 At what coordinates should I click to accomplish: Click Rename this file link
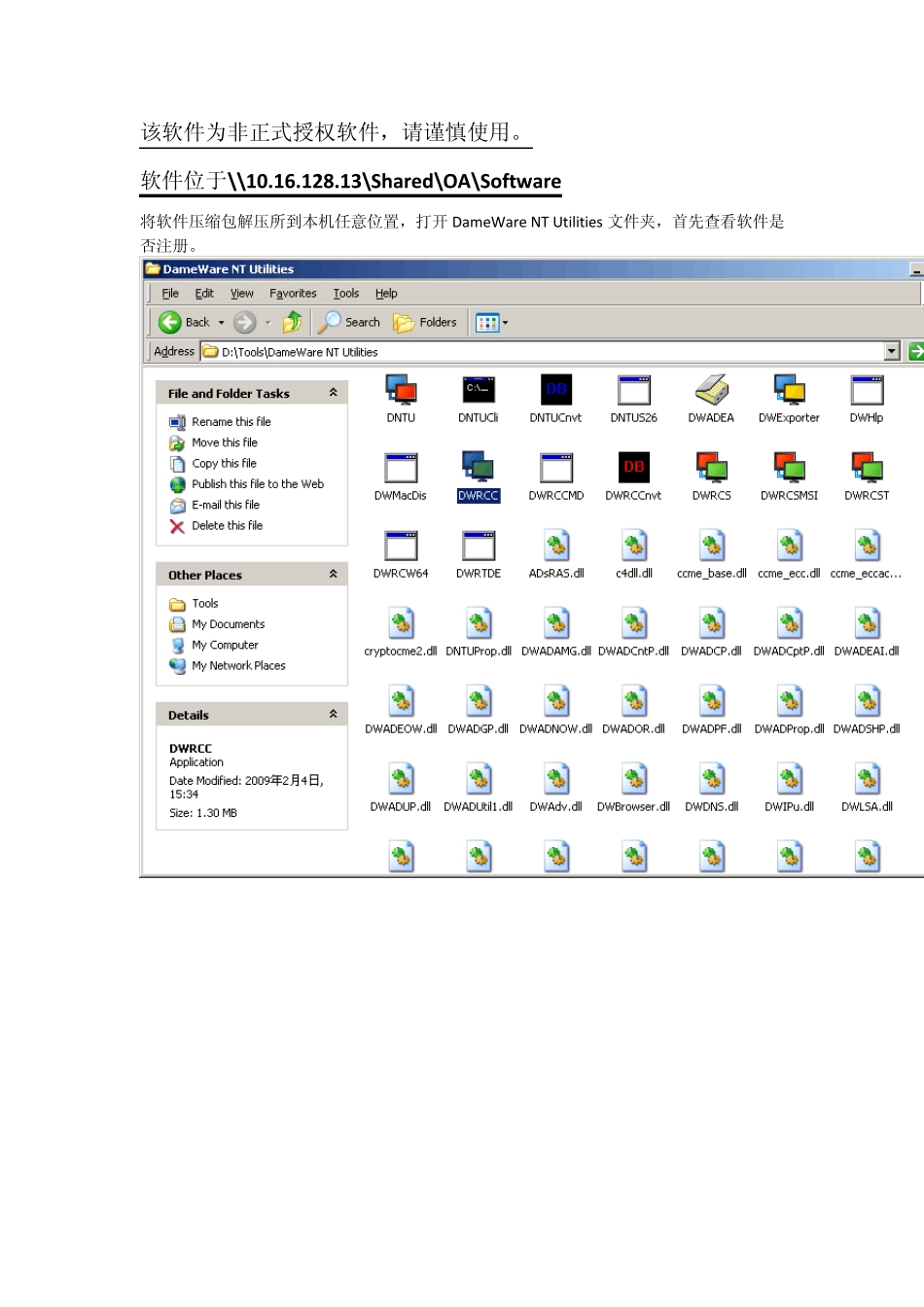point(231,422)
